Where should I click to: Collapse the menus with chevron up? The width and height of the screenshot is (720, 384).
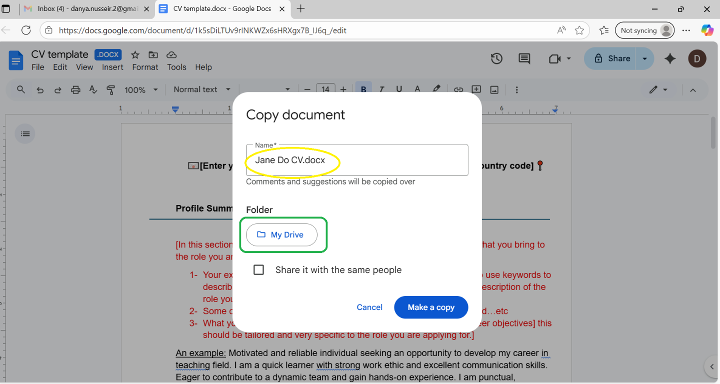pyautogui.click(x=693, y=90)
